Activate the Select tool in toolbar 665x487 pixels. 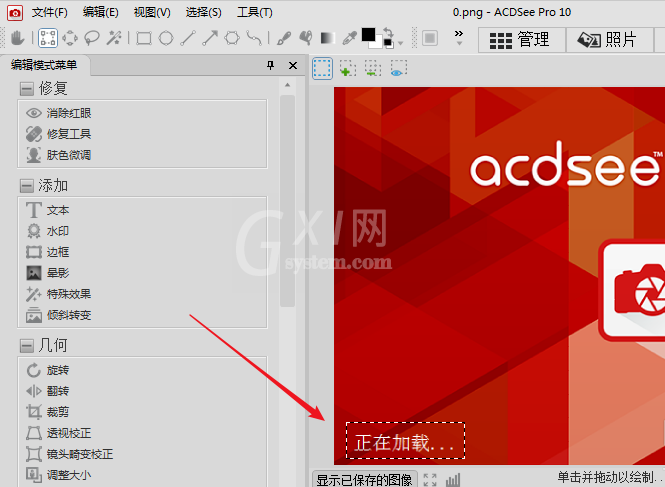(48, 38)
